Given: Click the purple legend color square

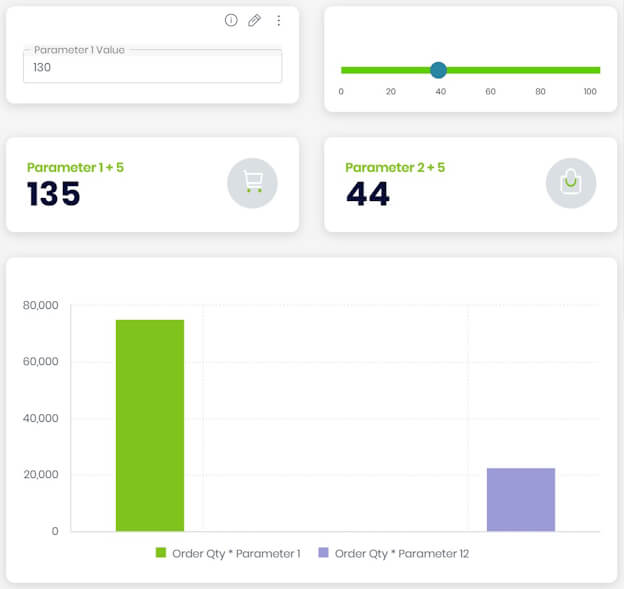Looking at the screenshot, I should [x=323, y=553].
